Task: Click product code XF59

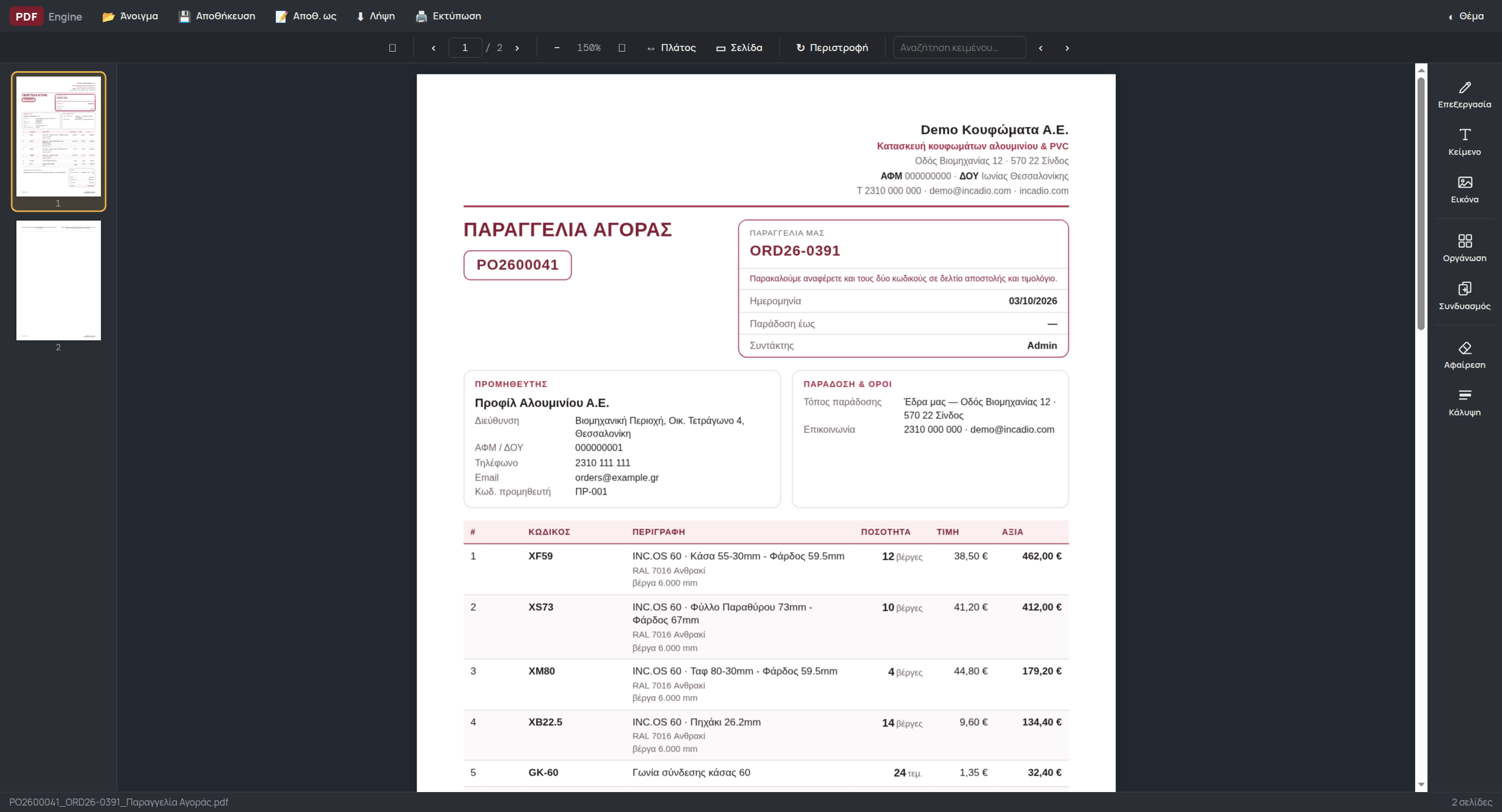Action: (540, 556)
